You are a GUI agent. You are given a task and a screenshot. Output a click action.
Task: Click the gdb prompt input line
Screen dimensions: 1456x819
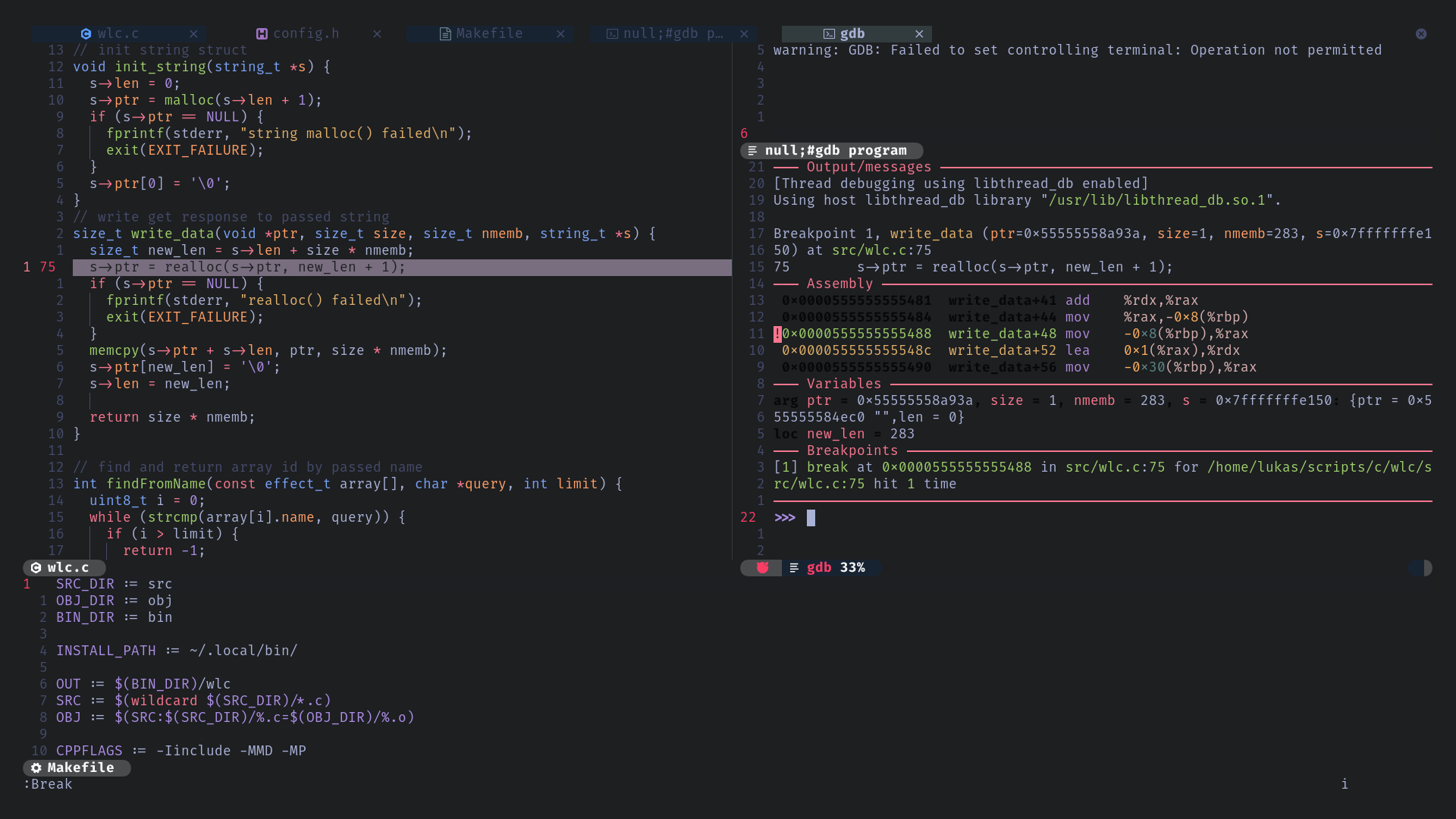[811, 518]
